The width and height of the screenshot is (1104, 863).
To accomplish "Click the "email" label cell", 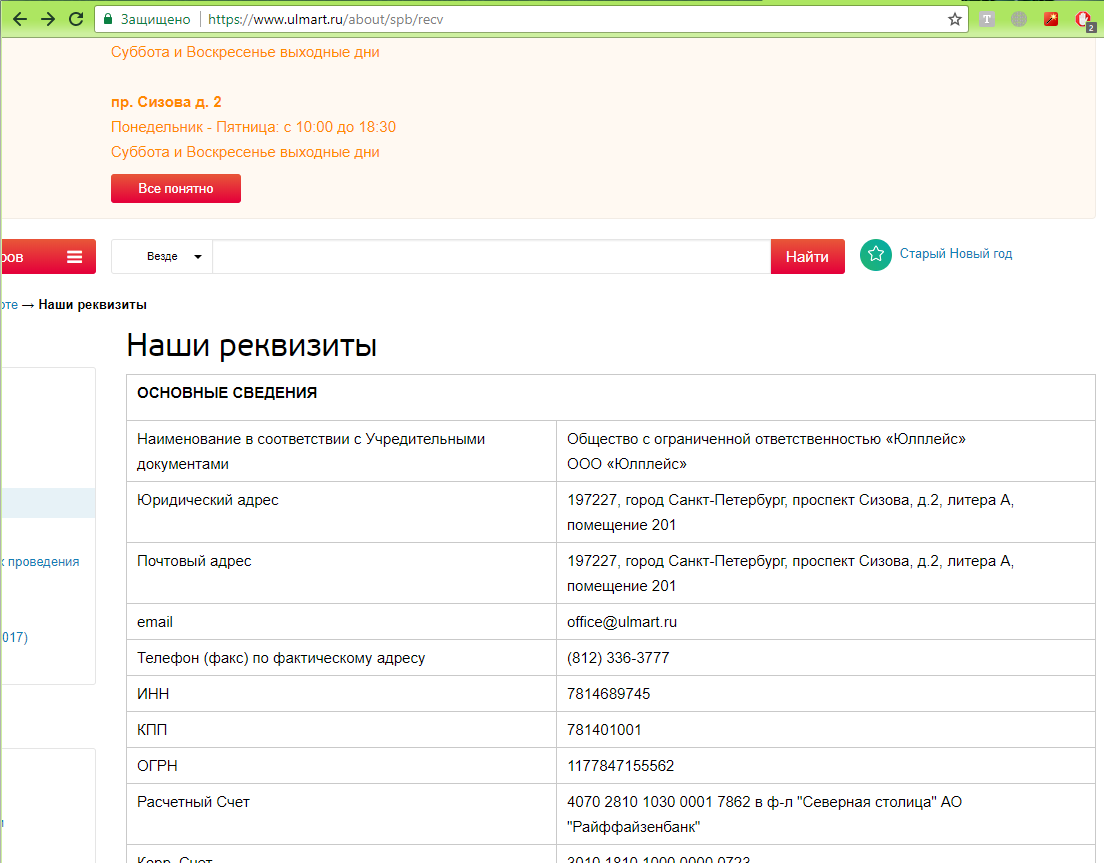I will (341, 622).
